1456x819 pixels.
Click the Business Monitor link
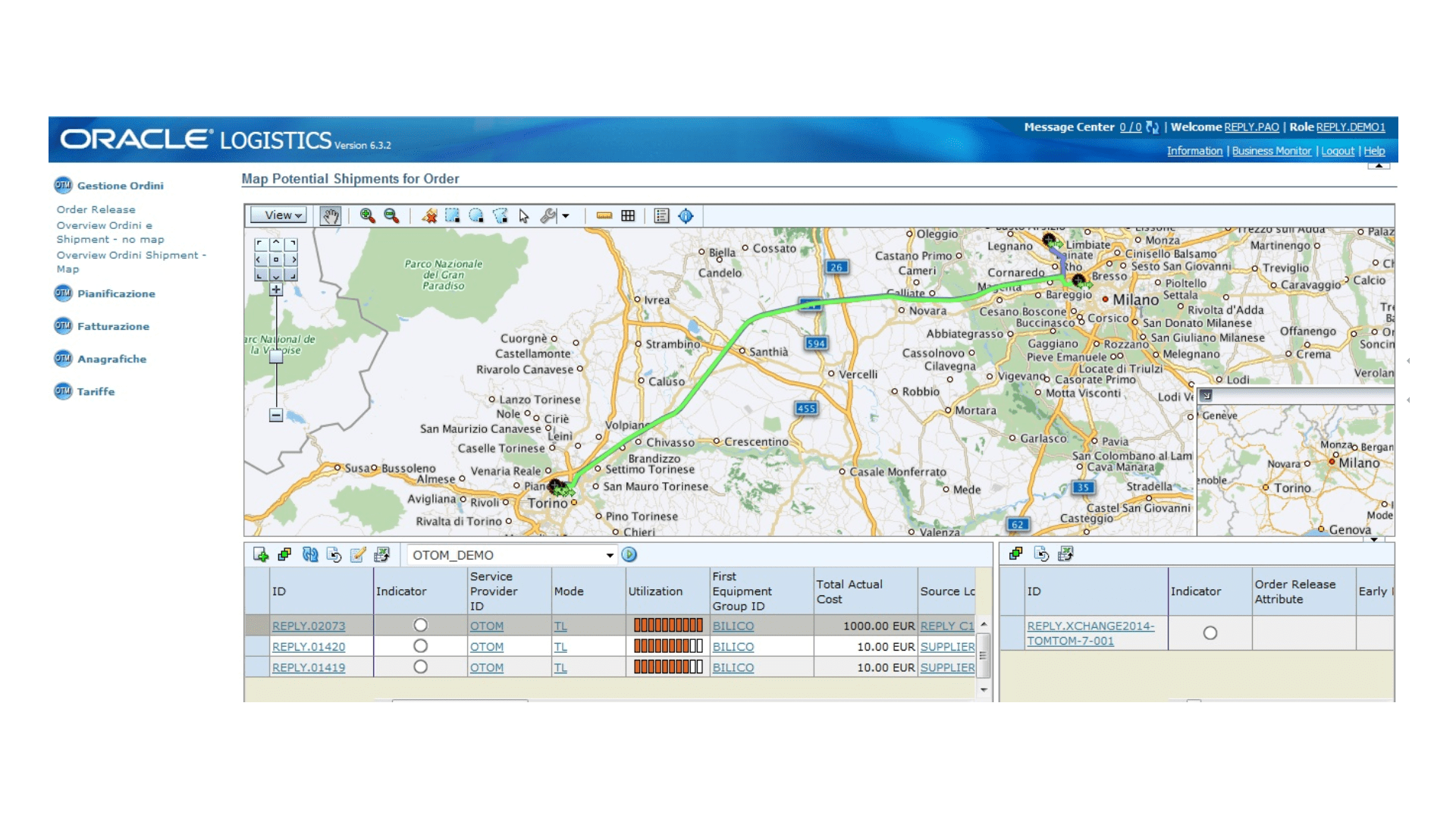(x=1271, y=151)
